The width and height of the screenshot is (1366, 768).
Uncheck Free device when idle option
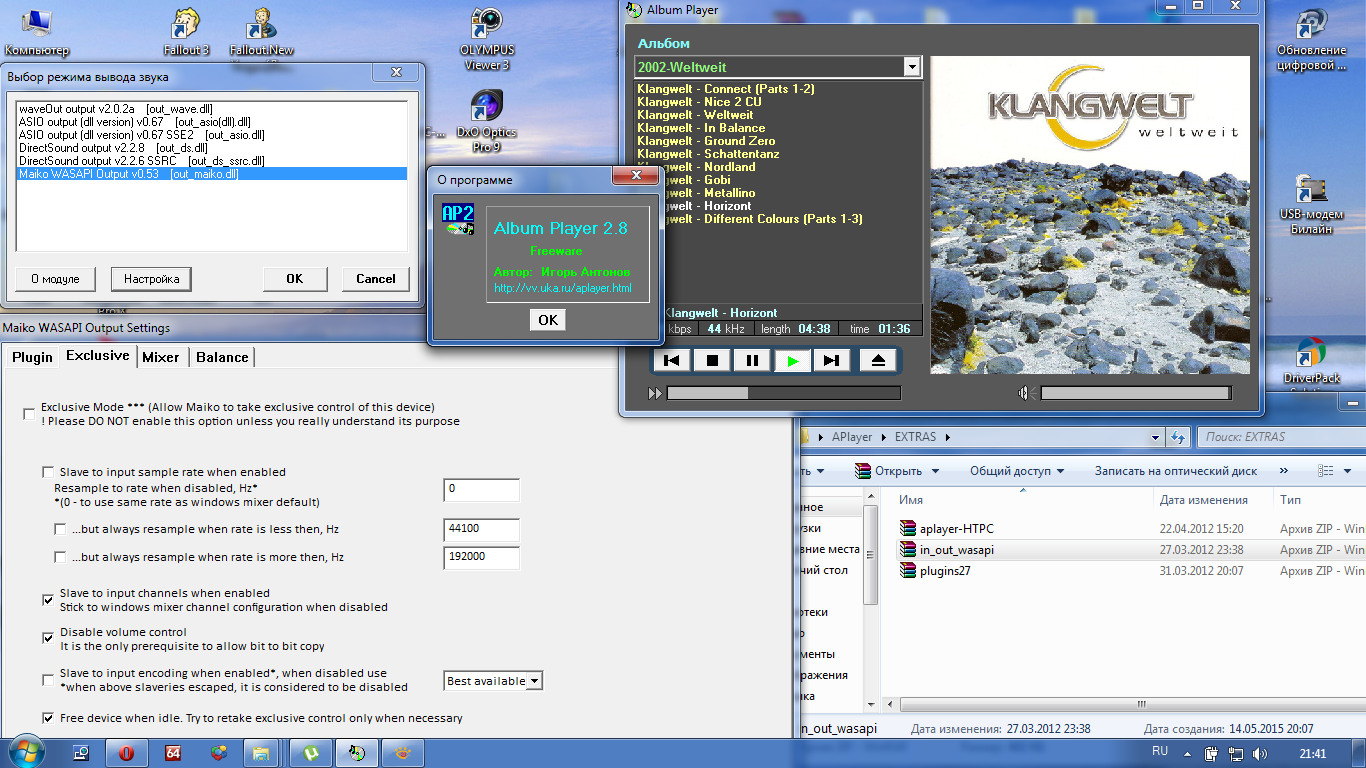[x=48, y=718]
